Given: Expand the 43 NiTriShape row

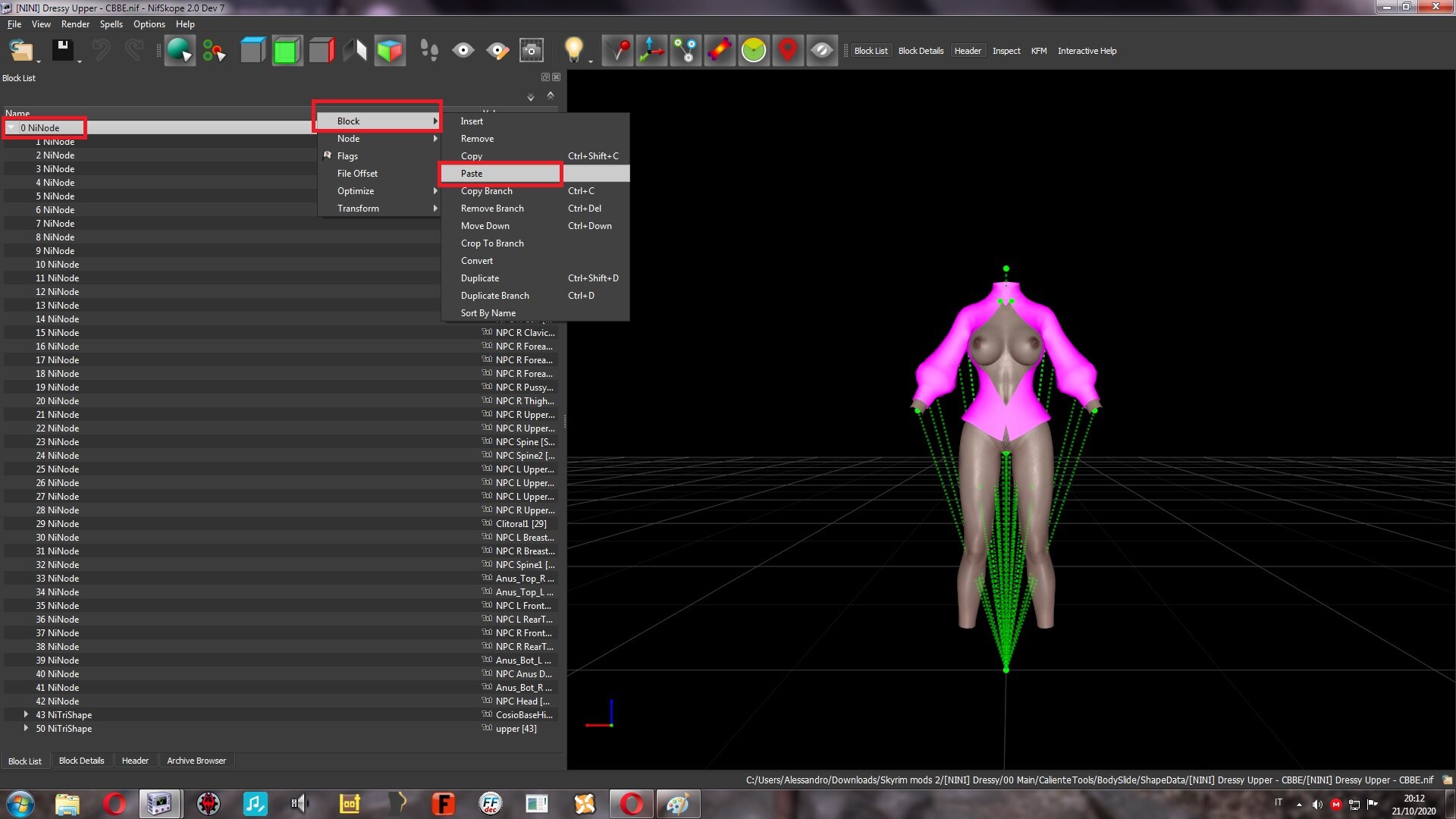Looking at the screenshot, I should click(26, 714).
